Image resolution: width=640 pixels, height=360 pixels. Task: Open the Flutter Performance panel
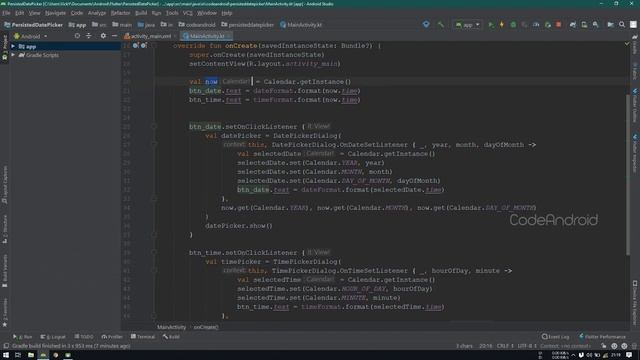click(x=602, y=337)
